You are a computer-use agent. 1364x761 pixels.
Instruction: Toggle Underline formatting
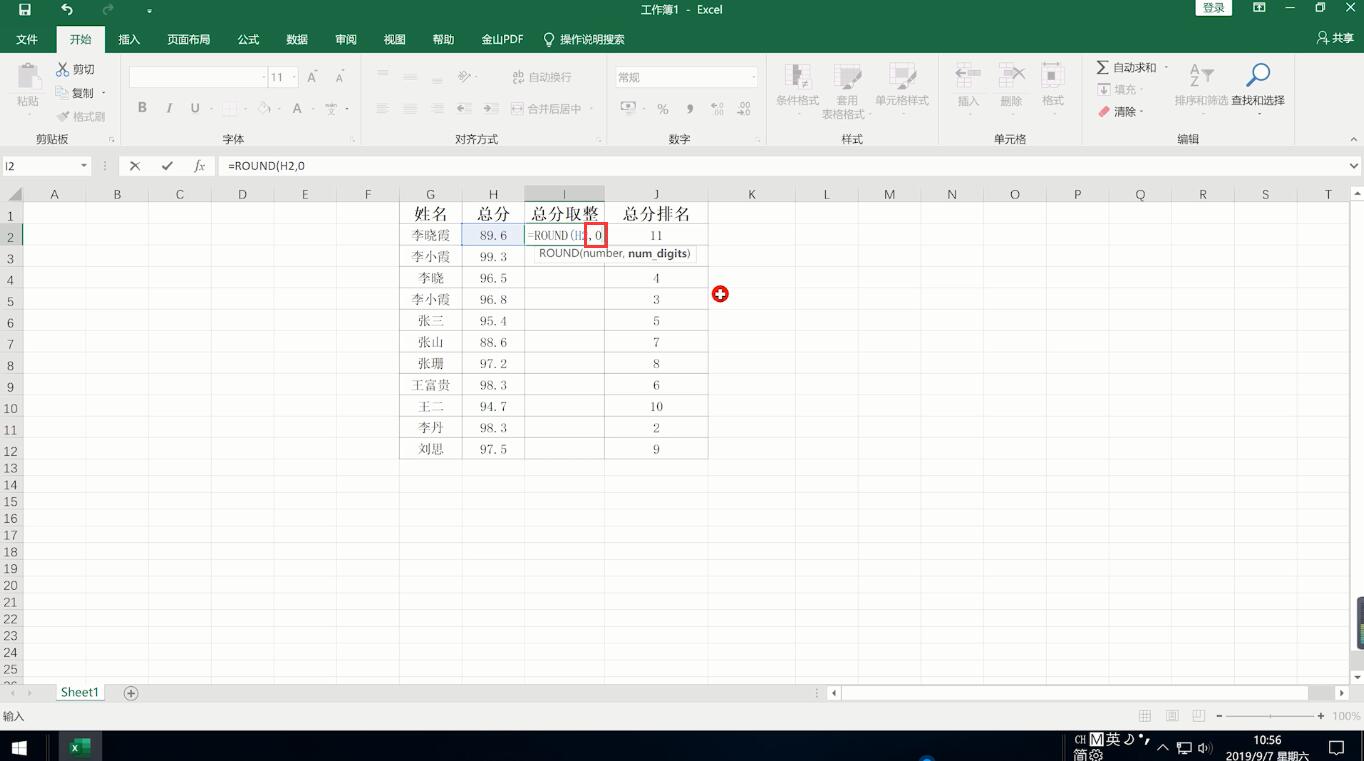coord(194,108)
